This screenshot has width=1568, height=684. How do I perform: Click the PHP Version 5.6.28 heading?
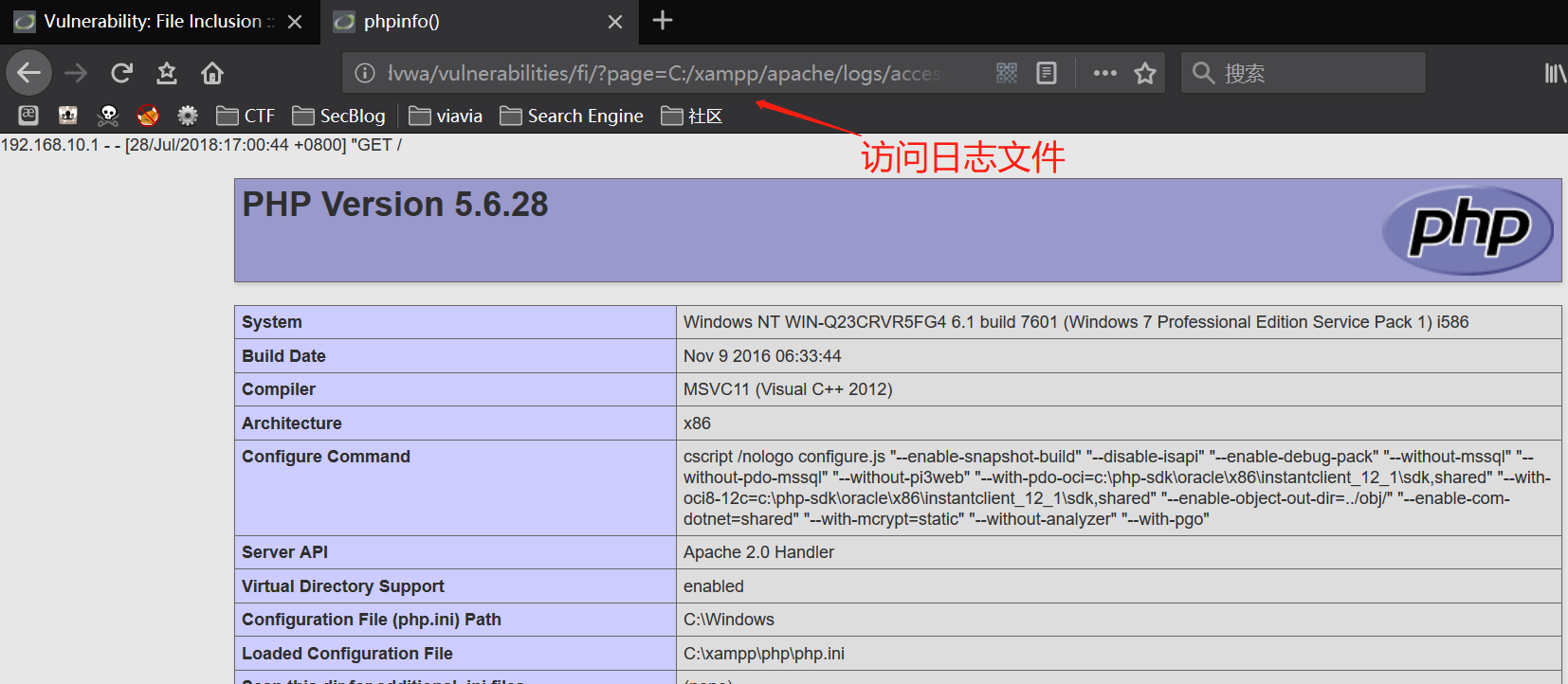pyautogui.click(x=395, y=205)
